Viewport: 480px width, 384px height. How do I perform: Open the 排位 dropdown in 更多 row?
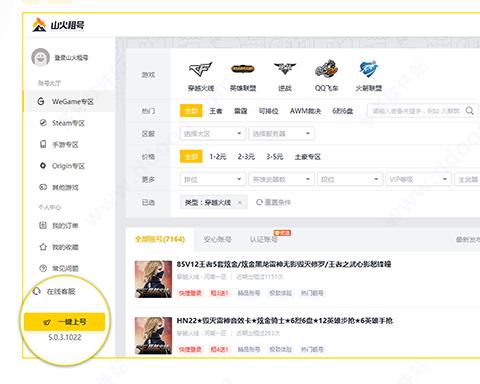(x=213, y=179)
